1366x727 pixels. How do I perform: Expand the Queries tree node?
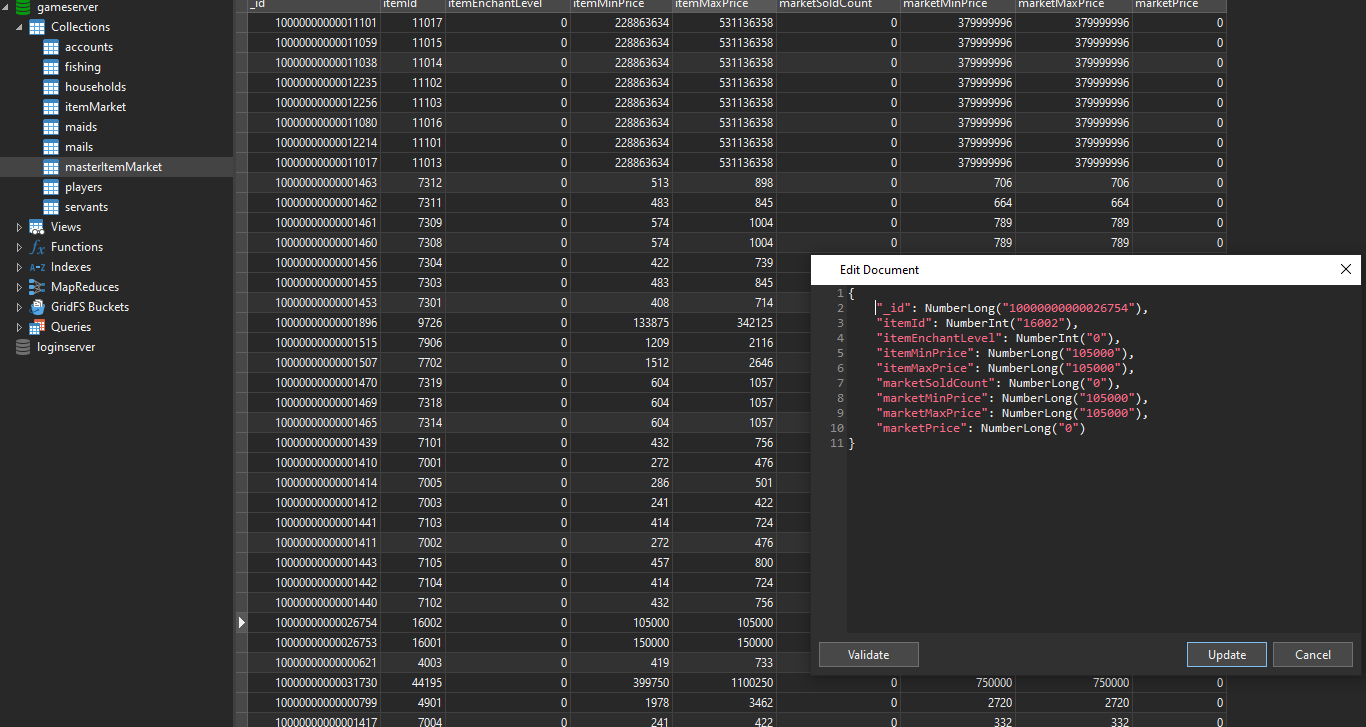[19, 327]
